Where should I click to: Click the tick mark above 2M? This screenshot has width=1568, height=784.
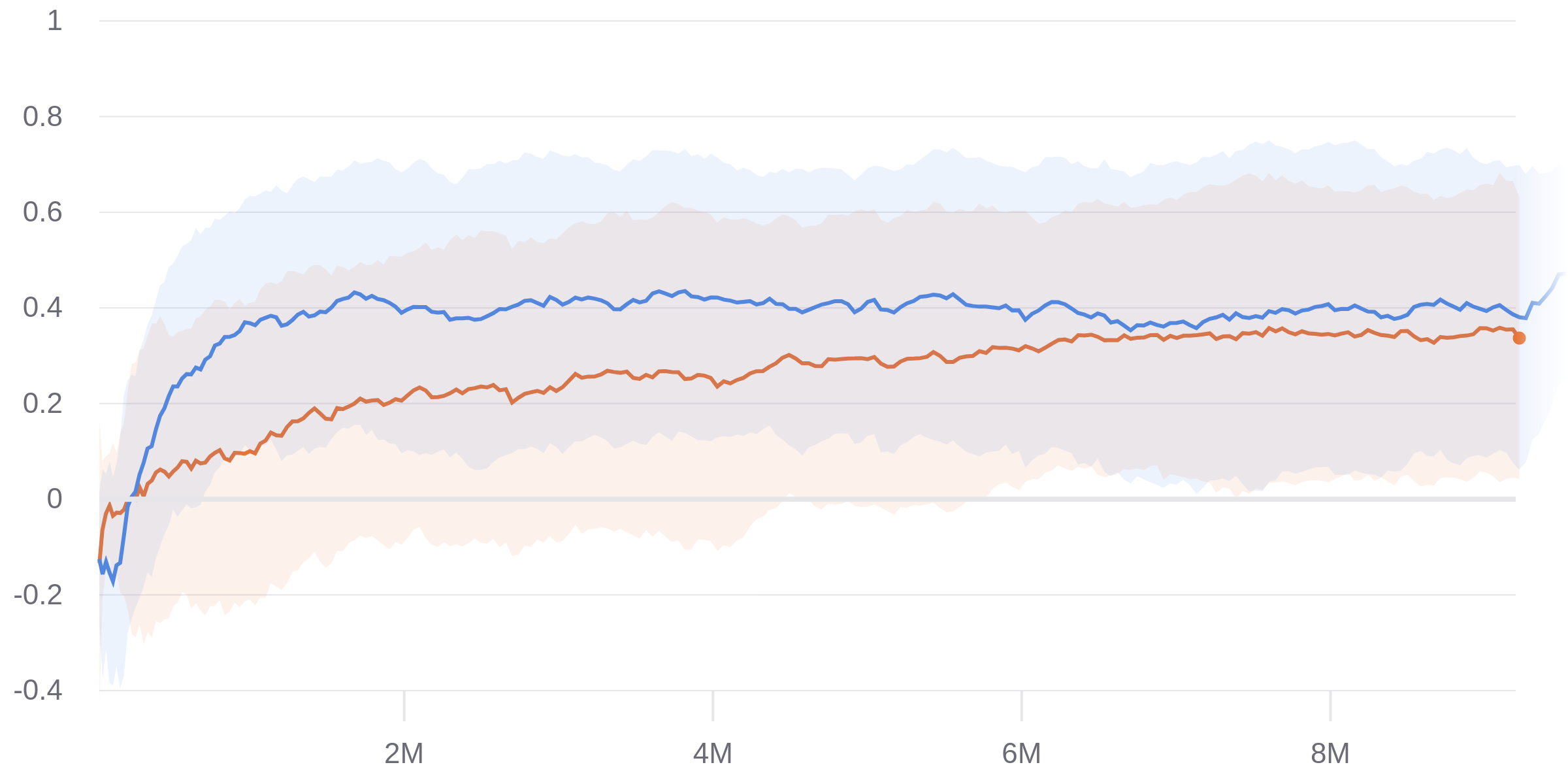coord(404,706)
